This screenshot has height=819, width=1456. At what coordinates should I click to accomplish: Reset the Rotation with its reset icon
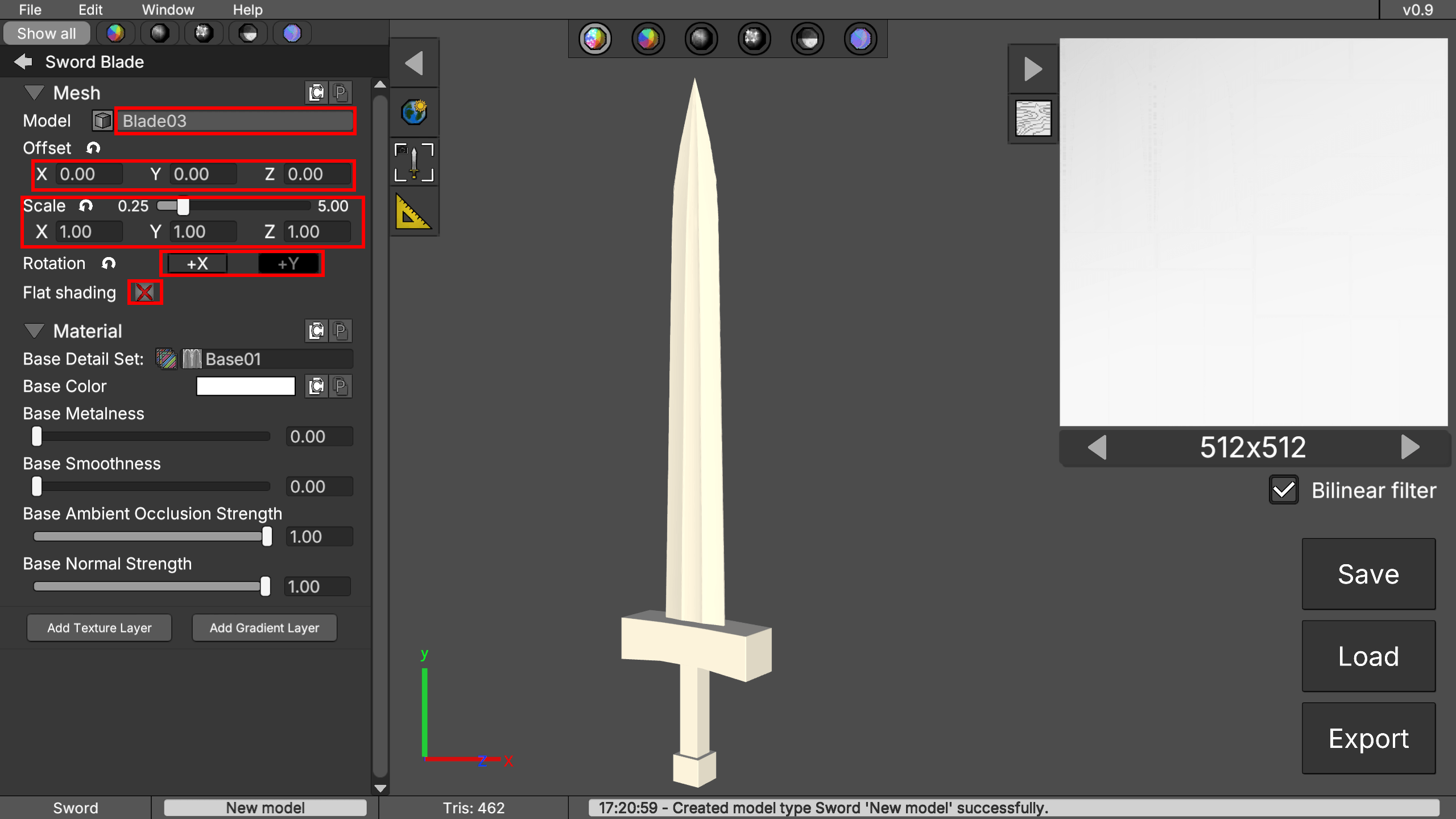click(109, 263)
